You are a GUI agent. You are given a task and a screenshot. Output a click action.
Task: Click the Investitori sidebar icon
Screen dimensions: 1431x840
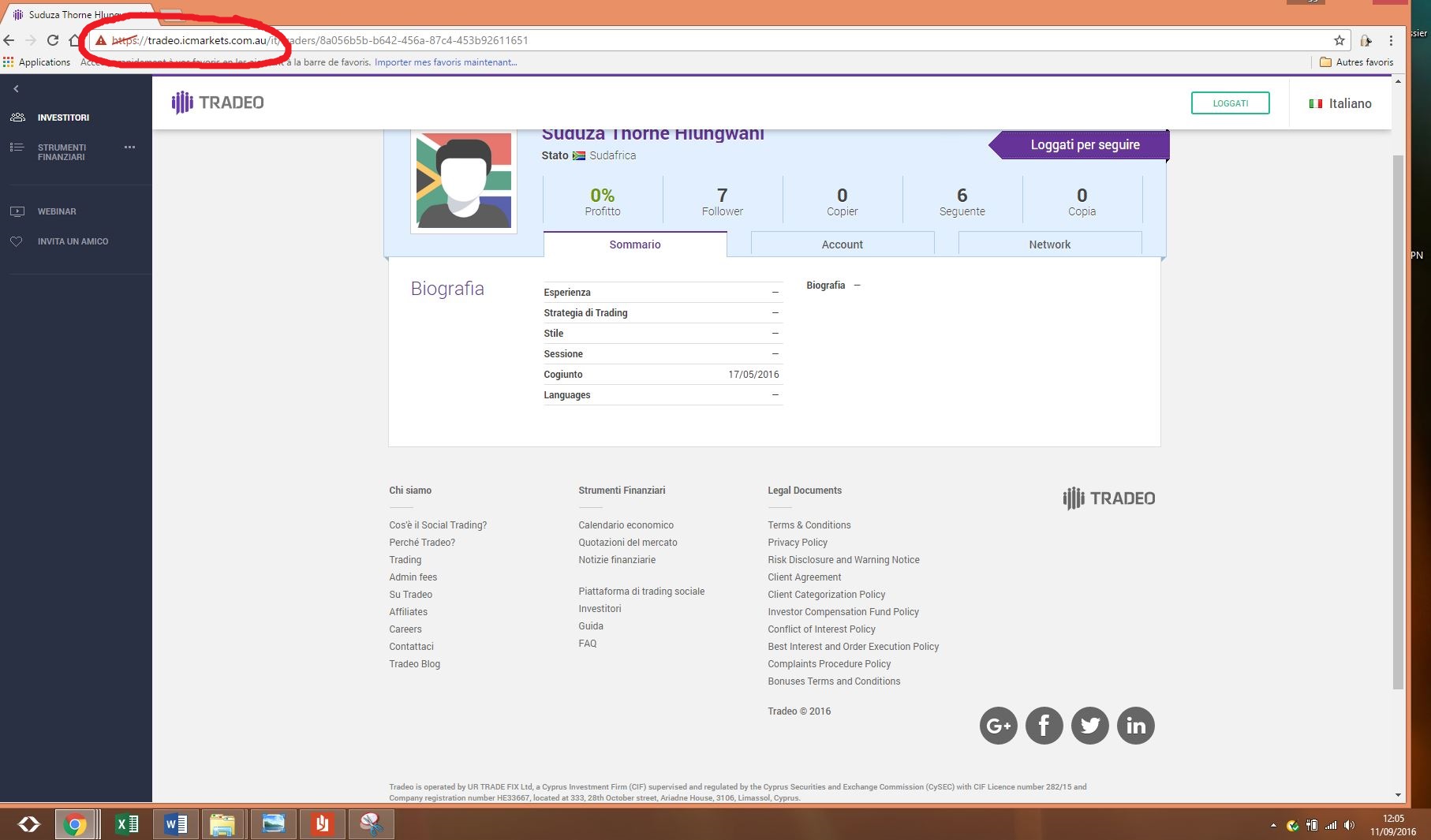click(17, 118)
